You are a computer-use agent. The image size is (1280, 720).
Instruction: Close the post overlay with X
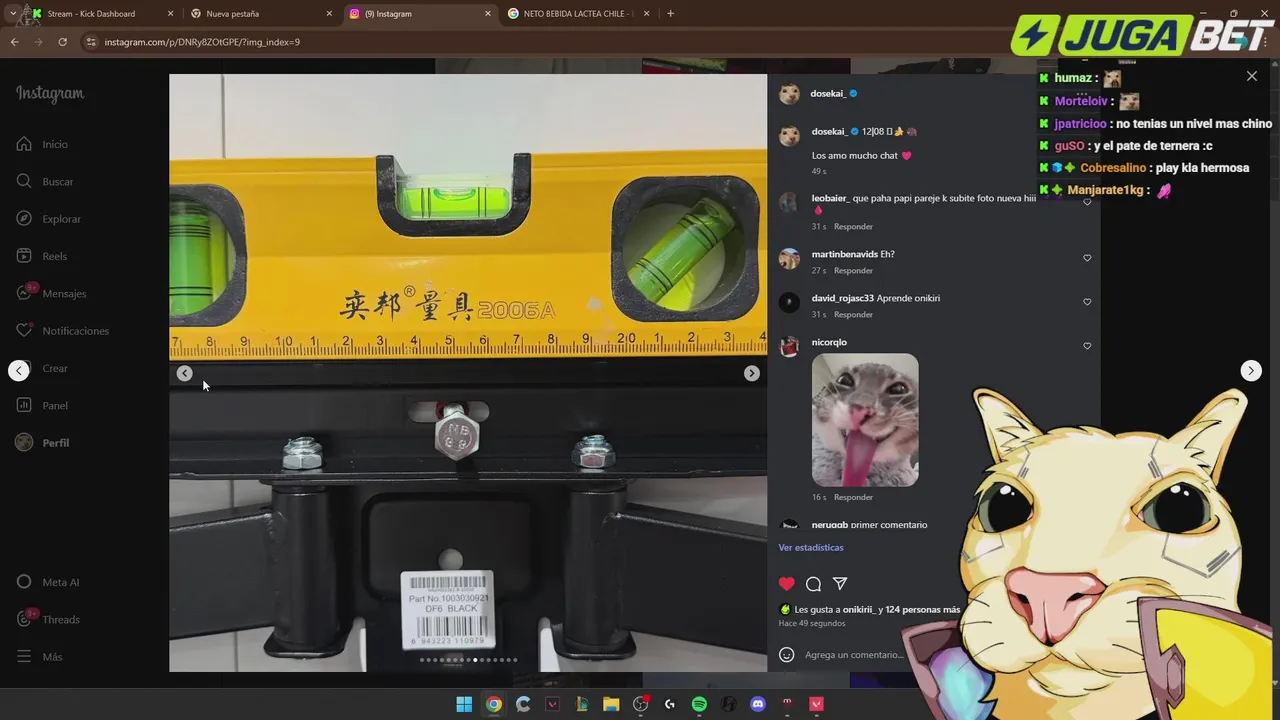tap(1251, 76)
